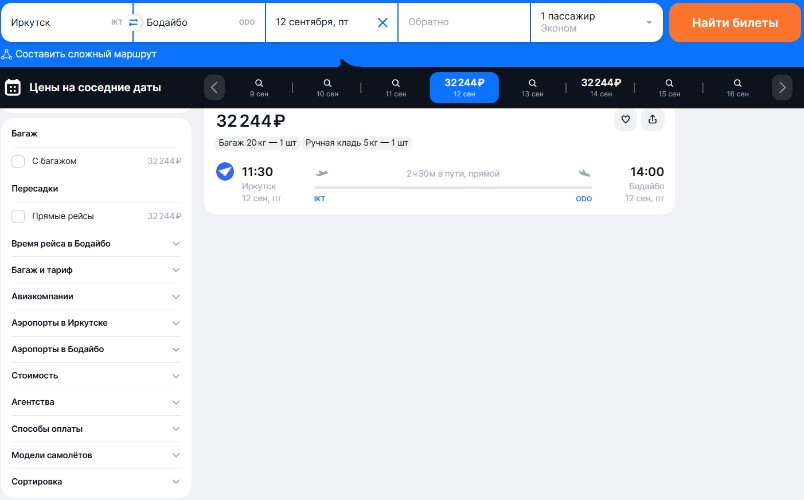This screenshot has height=500, width=804.
Task: Search prices for 9 сен
Action: tap(258, 88)
